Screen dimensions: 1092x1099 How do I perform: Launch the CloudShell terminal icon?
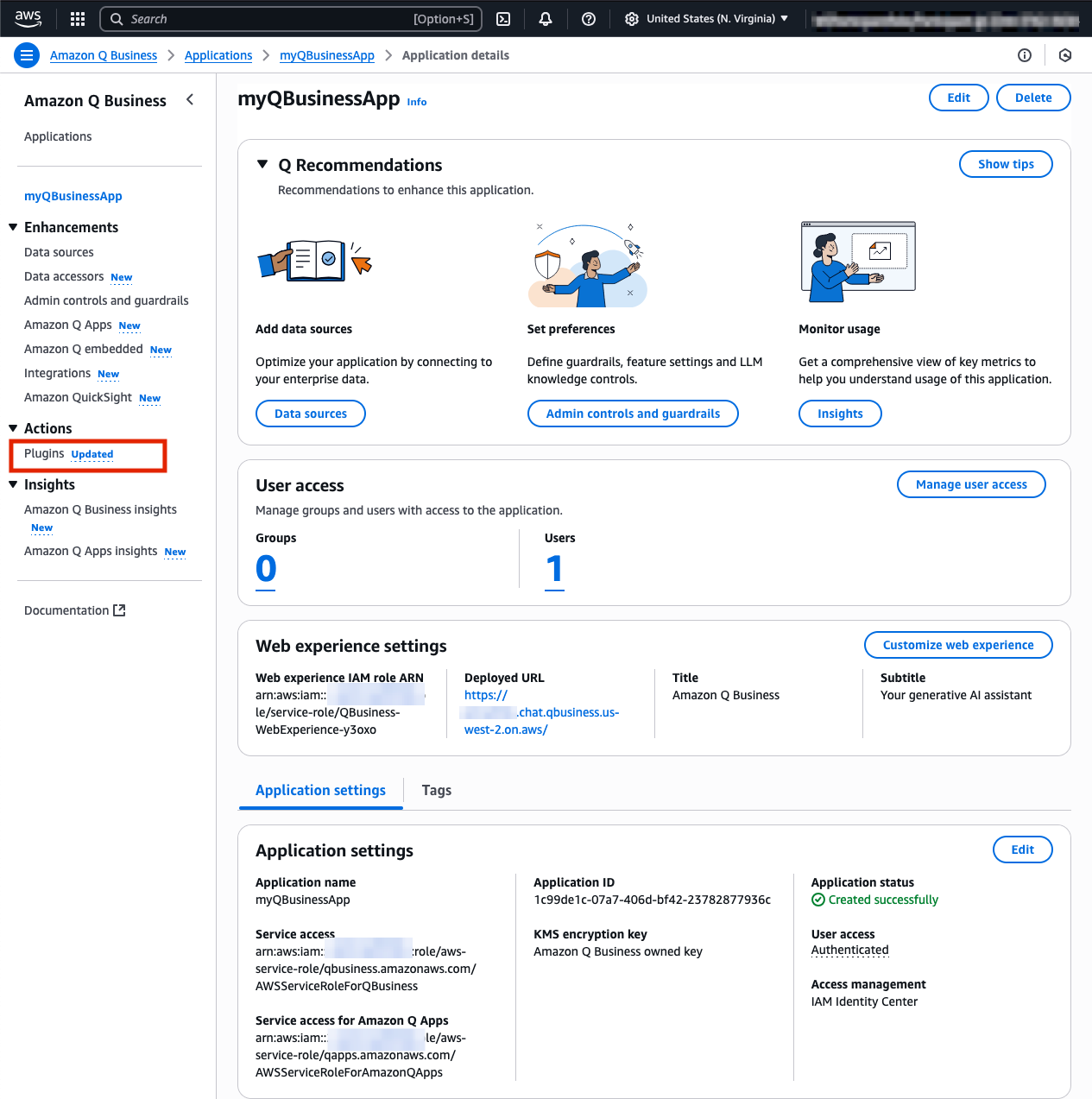click(503, 19)
